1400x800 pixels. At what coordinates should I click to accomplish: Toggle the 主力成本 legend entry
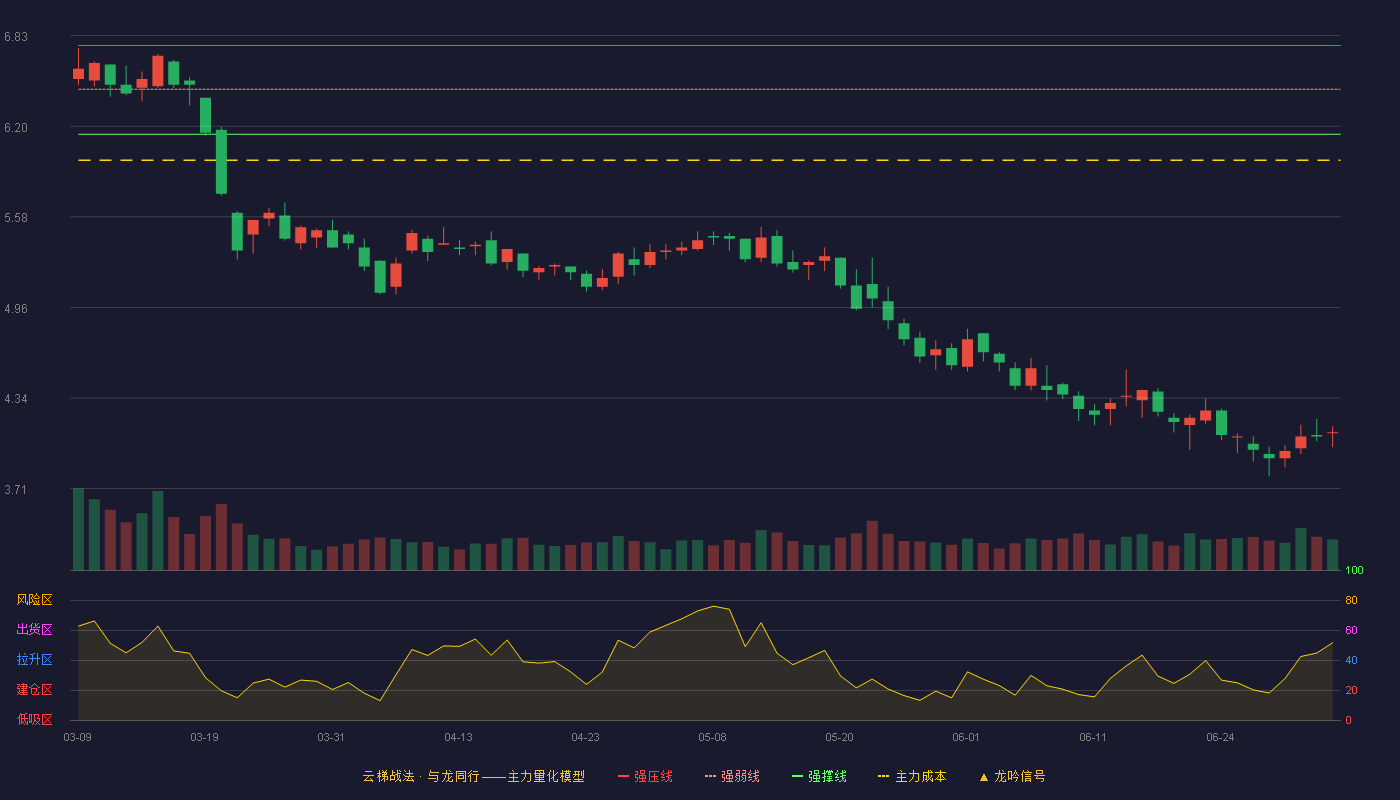tap(912, 776)
